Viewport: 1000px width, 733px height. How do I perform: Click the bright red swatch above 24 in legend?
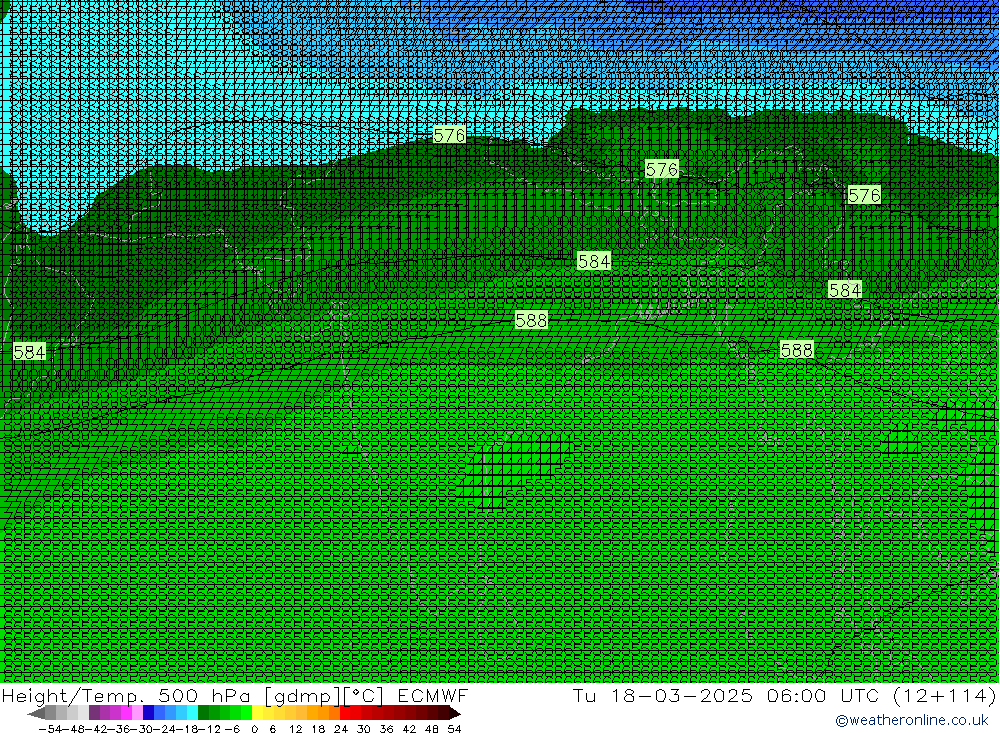(x=345, y=713)
